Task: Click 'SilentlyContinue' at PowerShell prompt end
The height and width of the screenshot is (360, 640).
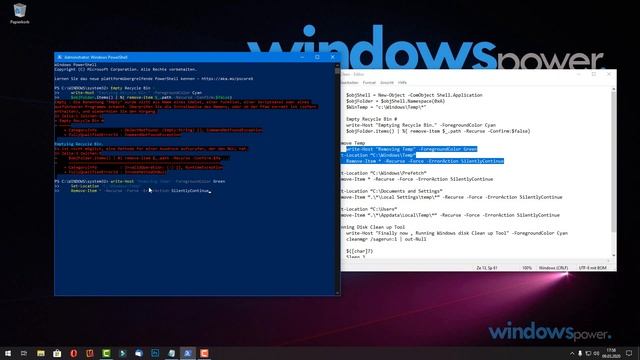Action: 190,191
